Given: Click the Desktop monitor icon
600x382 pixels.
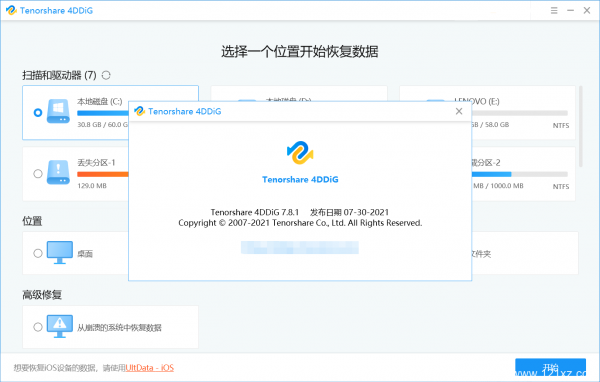Looking at the screenshot, I should [x=60, y=252].
